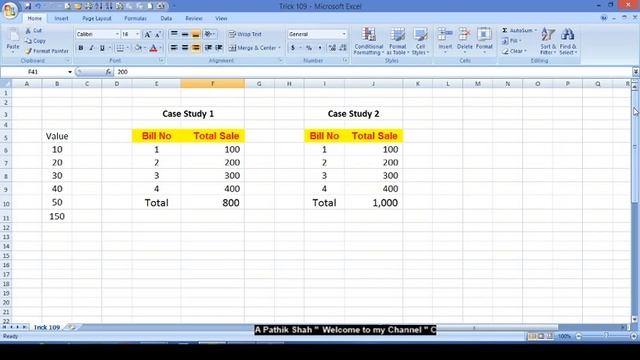Toggle Underline formatting
The width and height of the screenshot is (640, 360).
pyautogui.click(x=102, y=48)
